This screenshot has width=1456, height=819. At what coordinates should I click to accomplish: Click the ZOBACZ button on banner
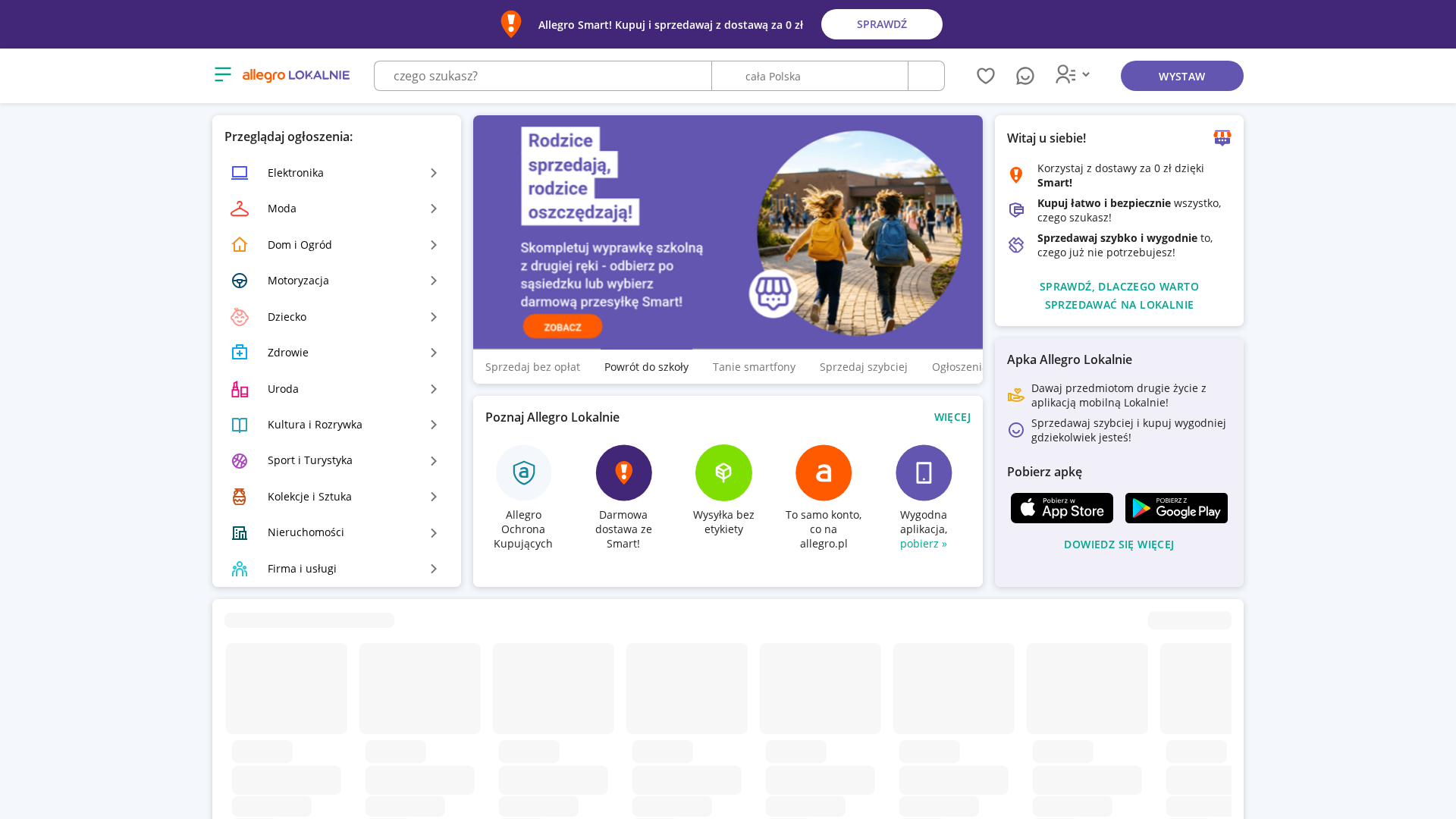(x=563, y=327)
